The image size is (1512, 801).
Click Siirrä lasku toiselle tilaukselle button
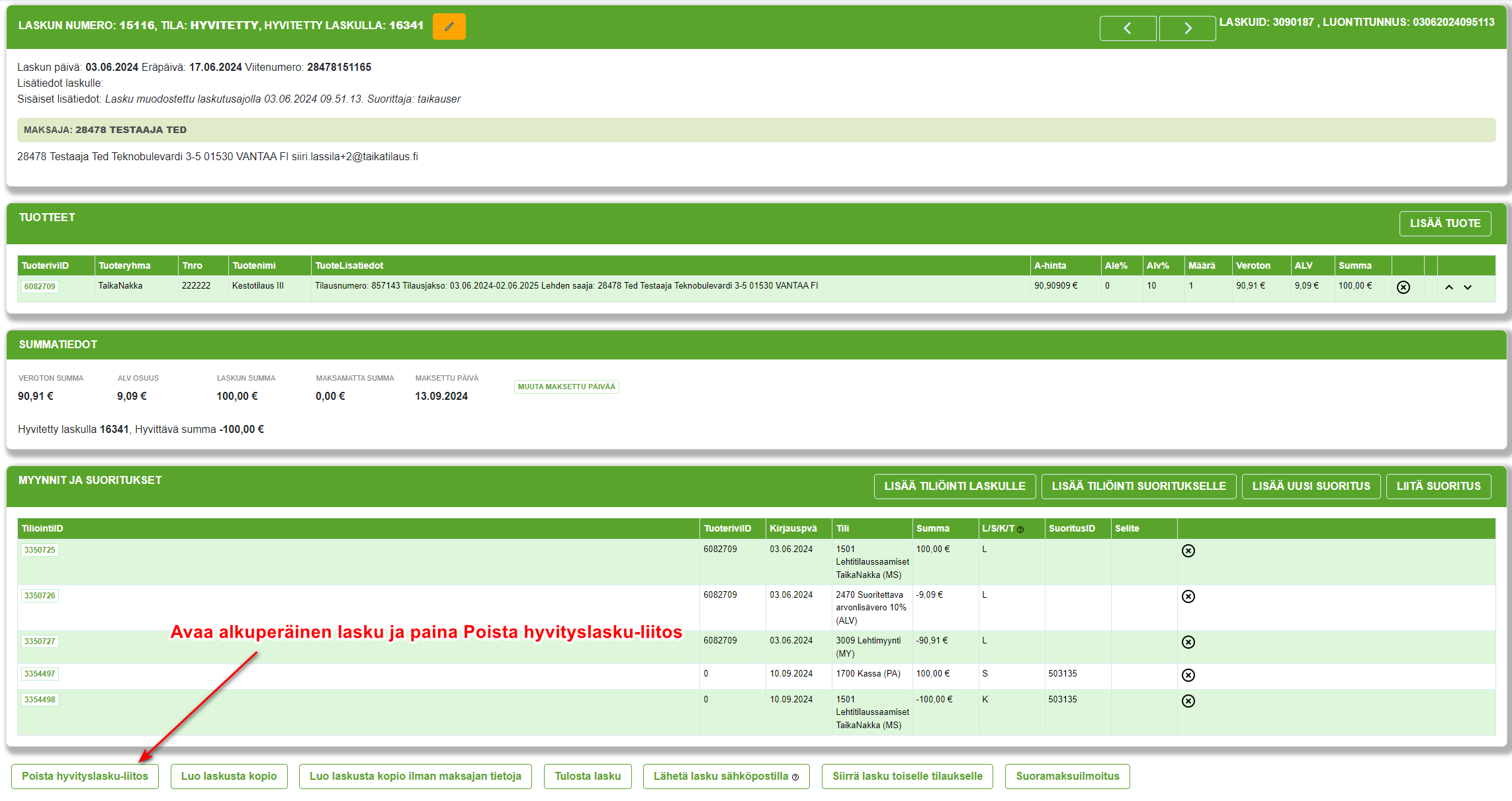[907, 777]
